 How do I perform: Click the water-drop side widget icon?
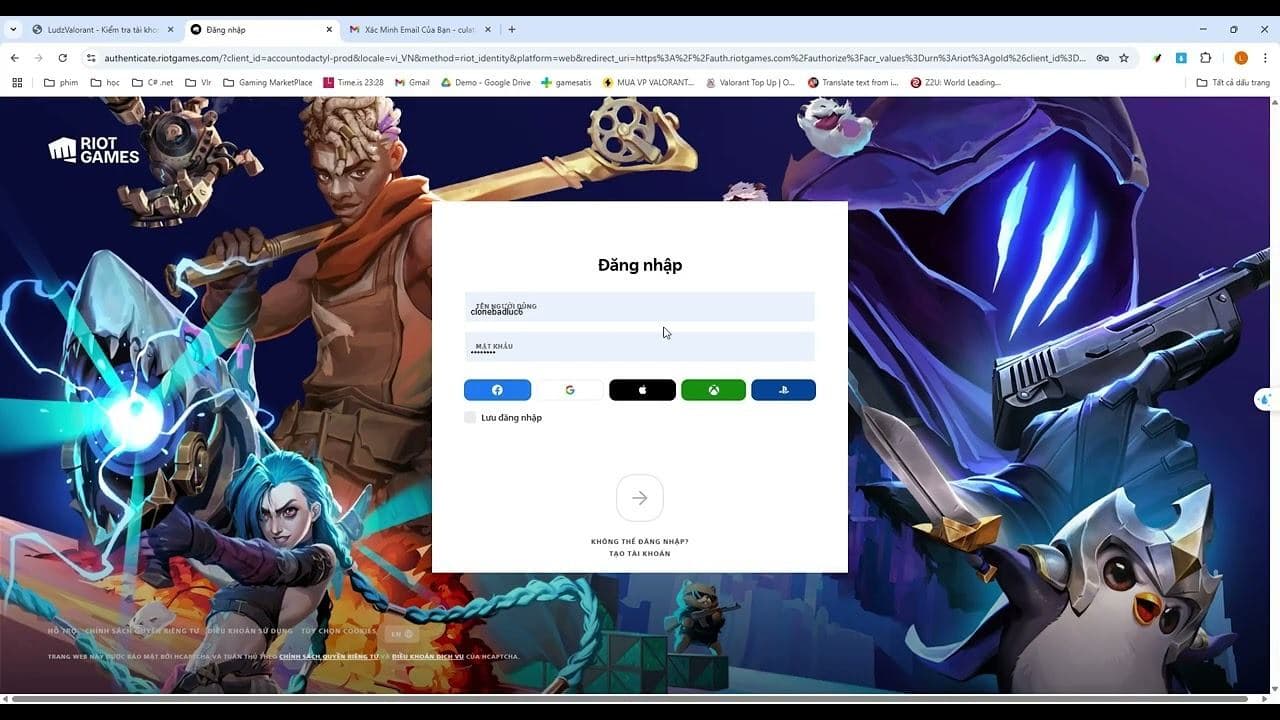pos(1266,399)
